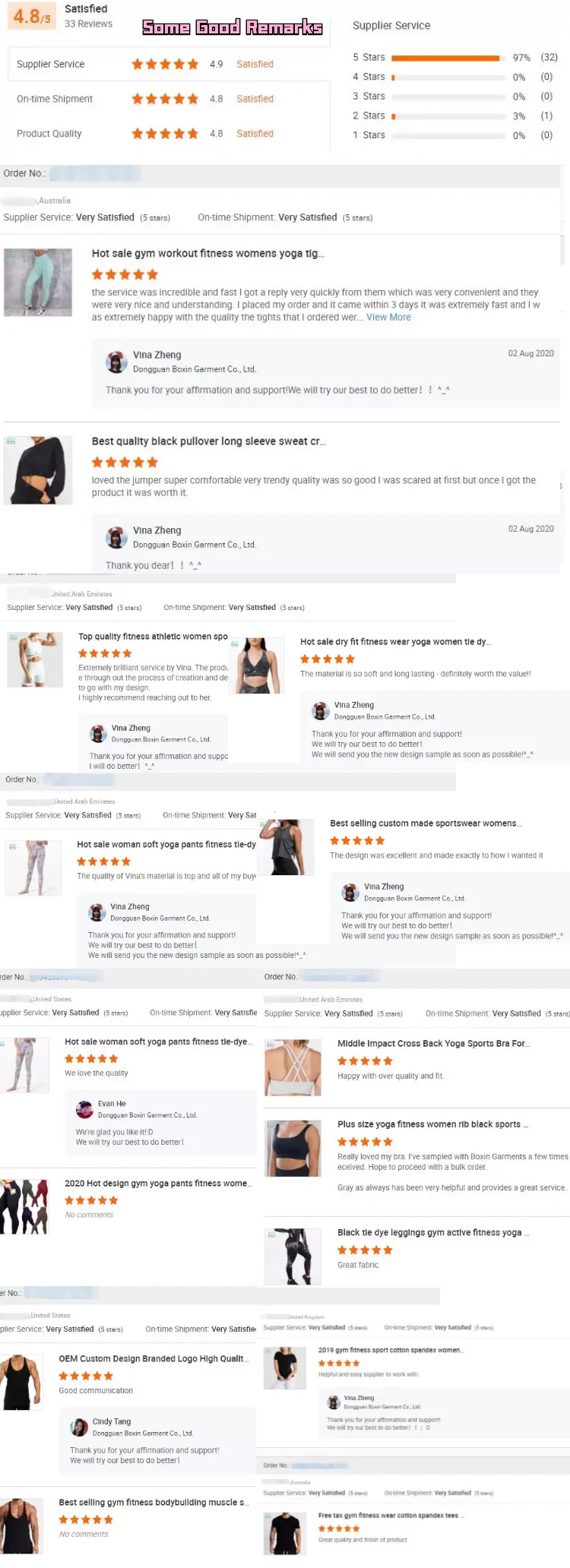The image size is (570, 1568).
Task: Filter reviews by 2 Stars row
Action: click(x=453, y=116)
